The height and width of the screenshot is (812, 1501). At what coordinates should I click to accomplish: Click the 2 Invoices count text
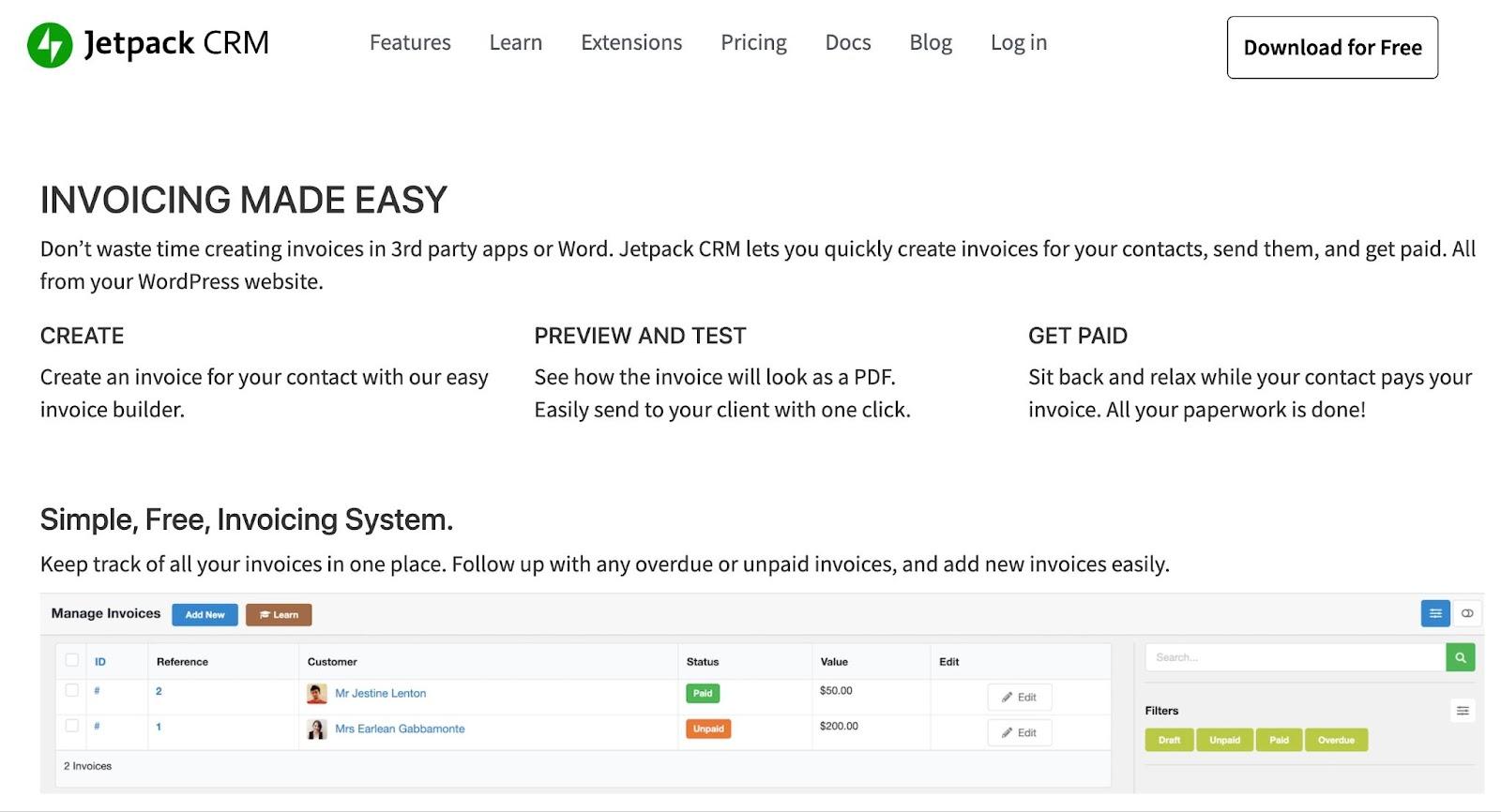[87, 766]
